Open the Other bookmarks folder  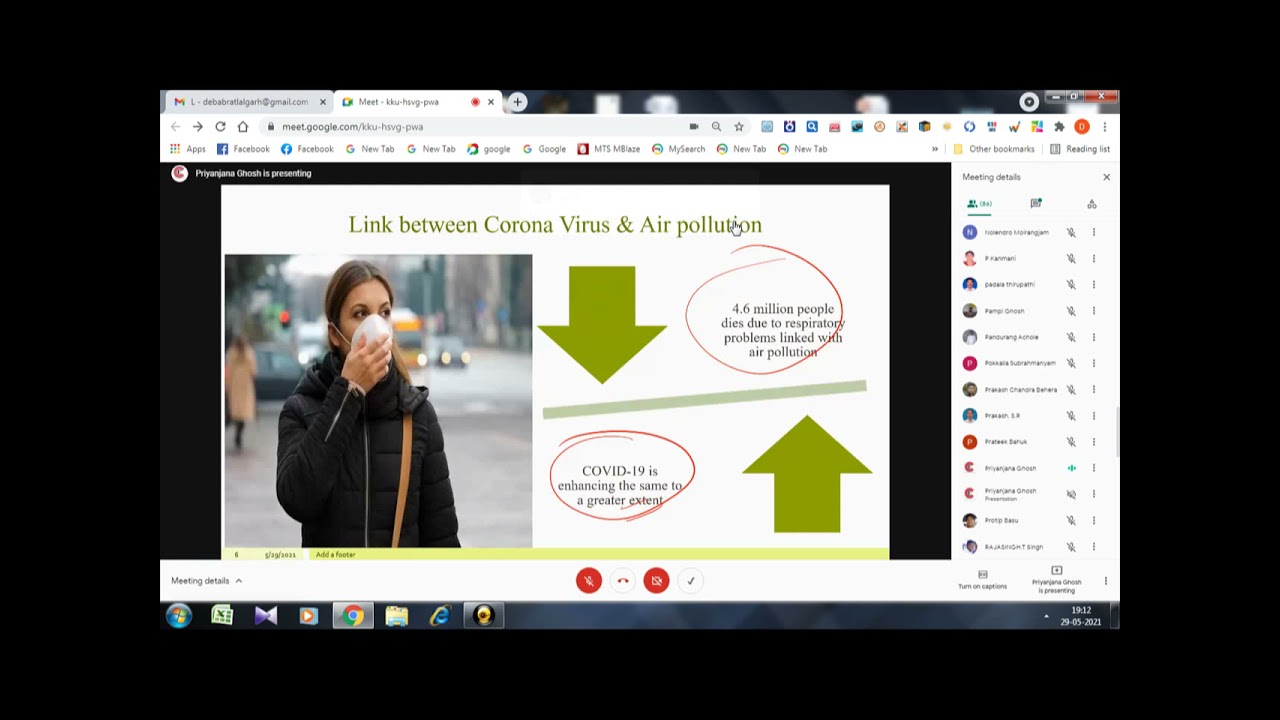(994, 149)
